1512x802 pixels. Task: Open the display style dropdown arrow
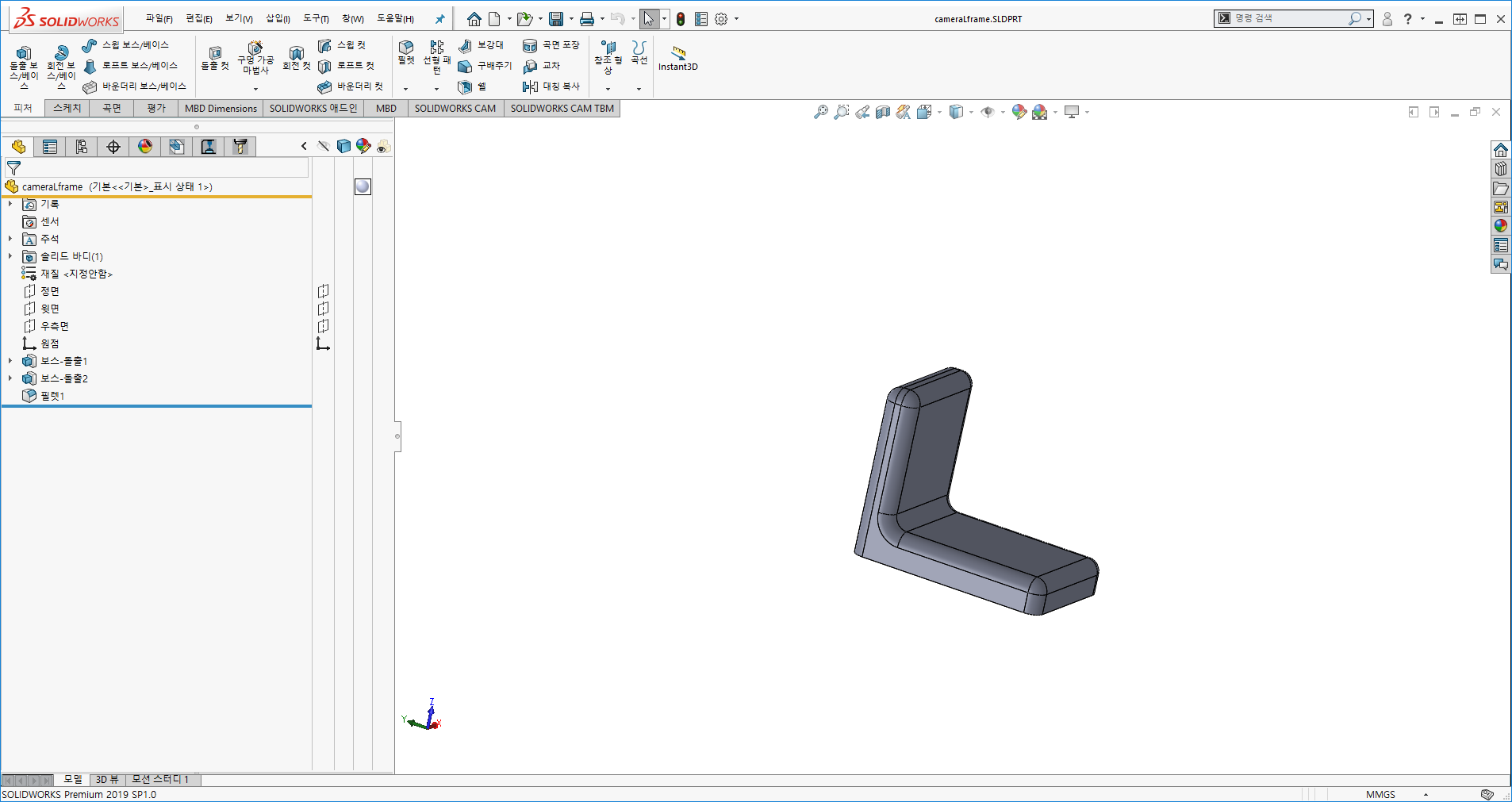(972, 113)
